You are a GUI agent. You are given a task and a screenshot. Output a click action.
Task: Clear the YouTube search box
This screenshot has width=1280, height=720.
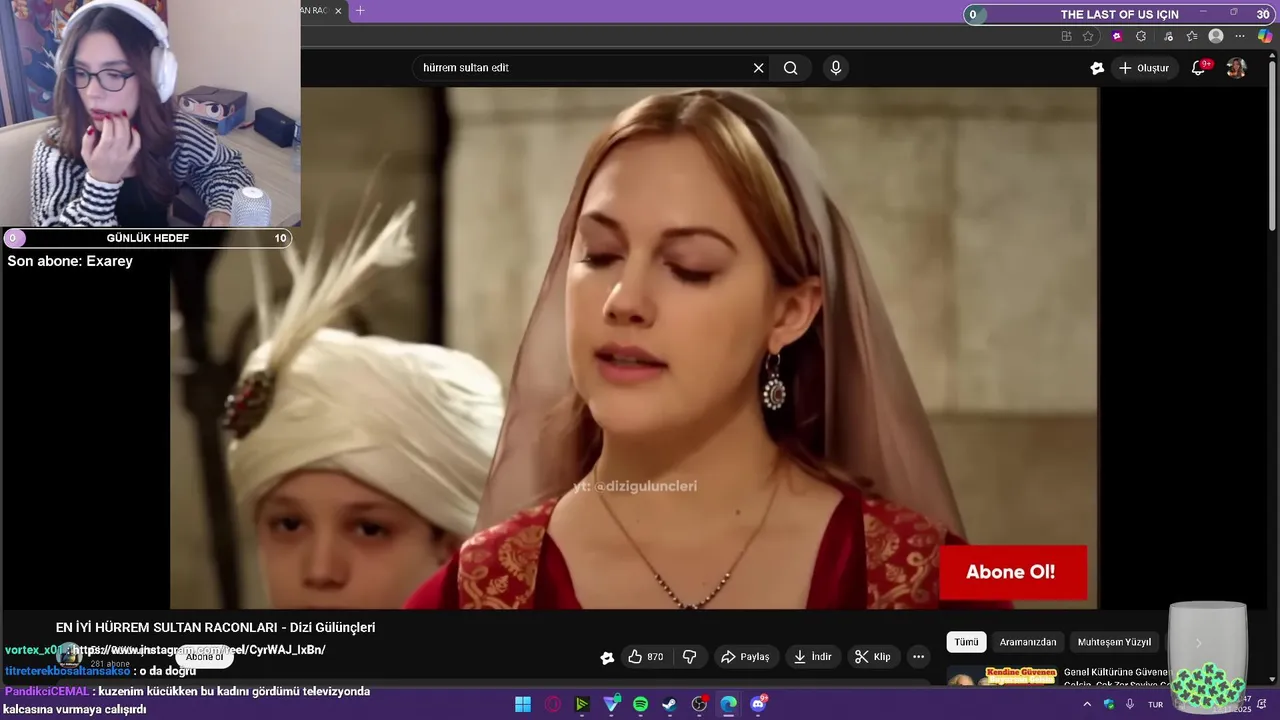(x=758, y=68)
